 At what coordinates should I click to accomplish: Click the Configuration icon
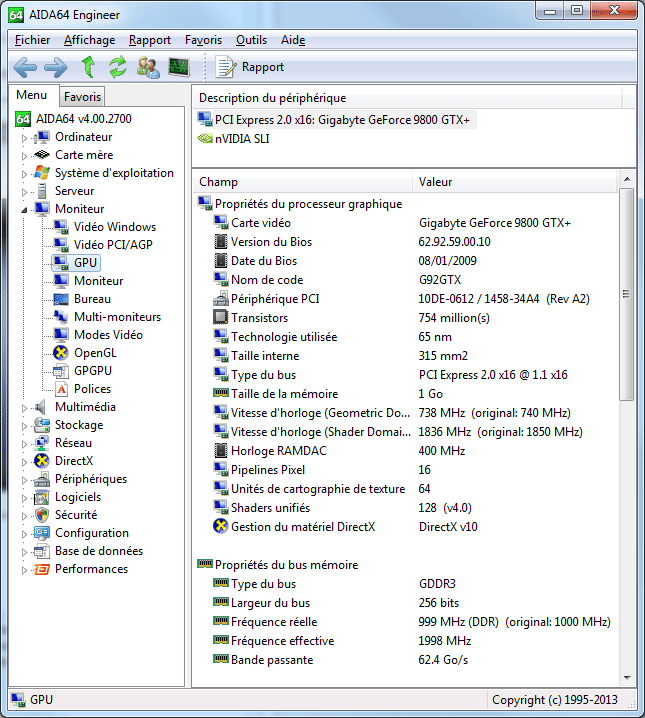pos(42,533)
